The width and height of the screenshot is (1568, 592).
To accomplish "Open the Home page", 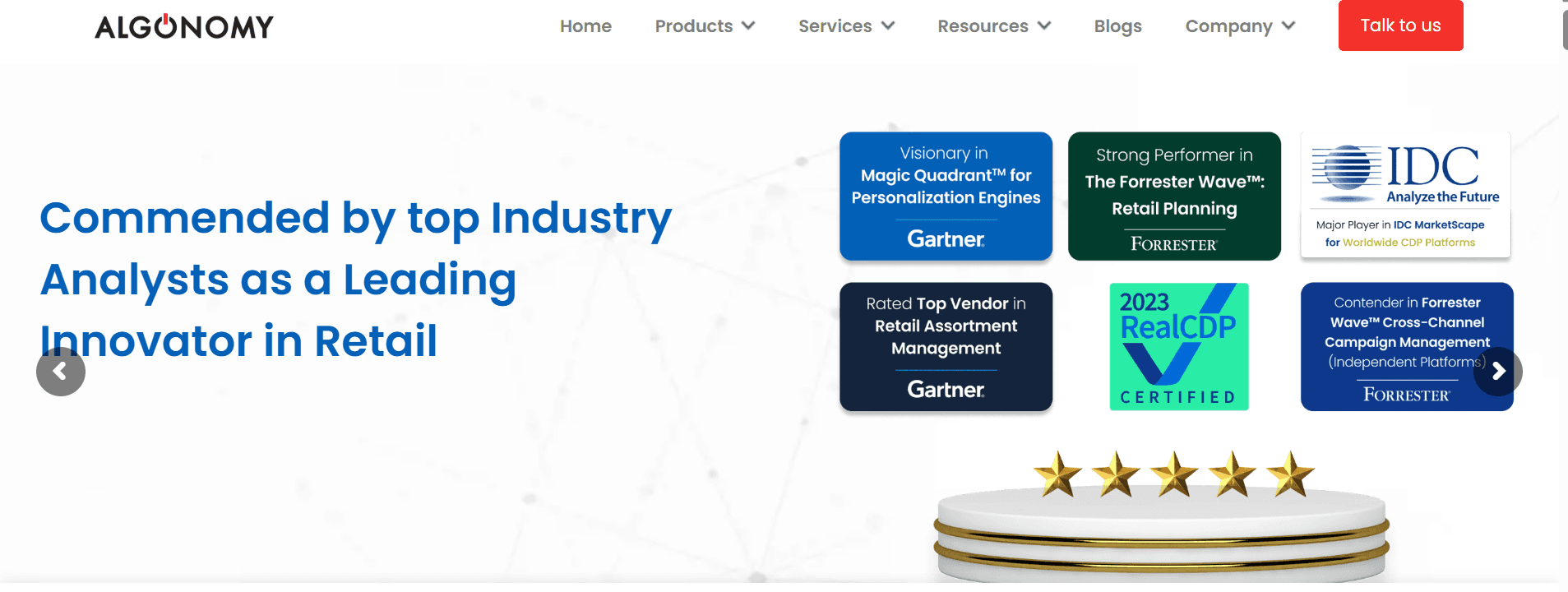I will click(x=585, y=26).
